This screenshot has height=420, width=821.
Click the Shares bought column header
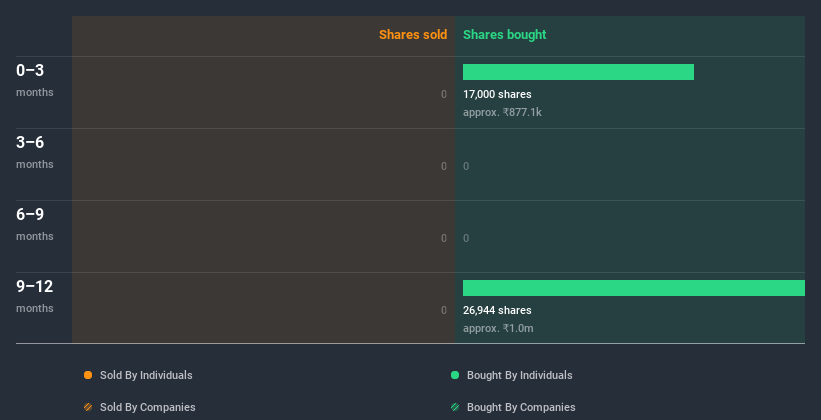pyautogui.click(x=505, y=35)
